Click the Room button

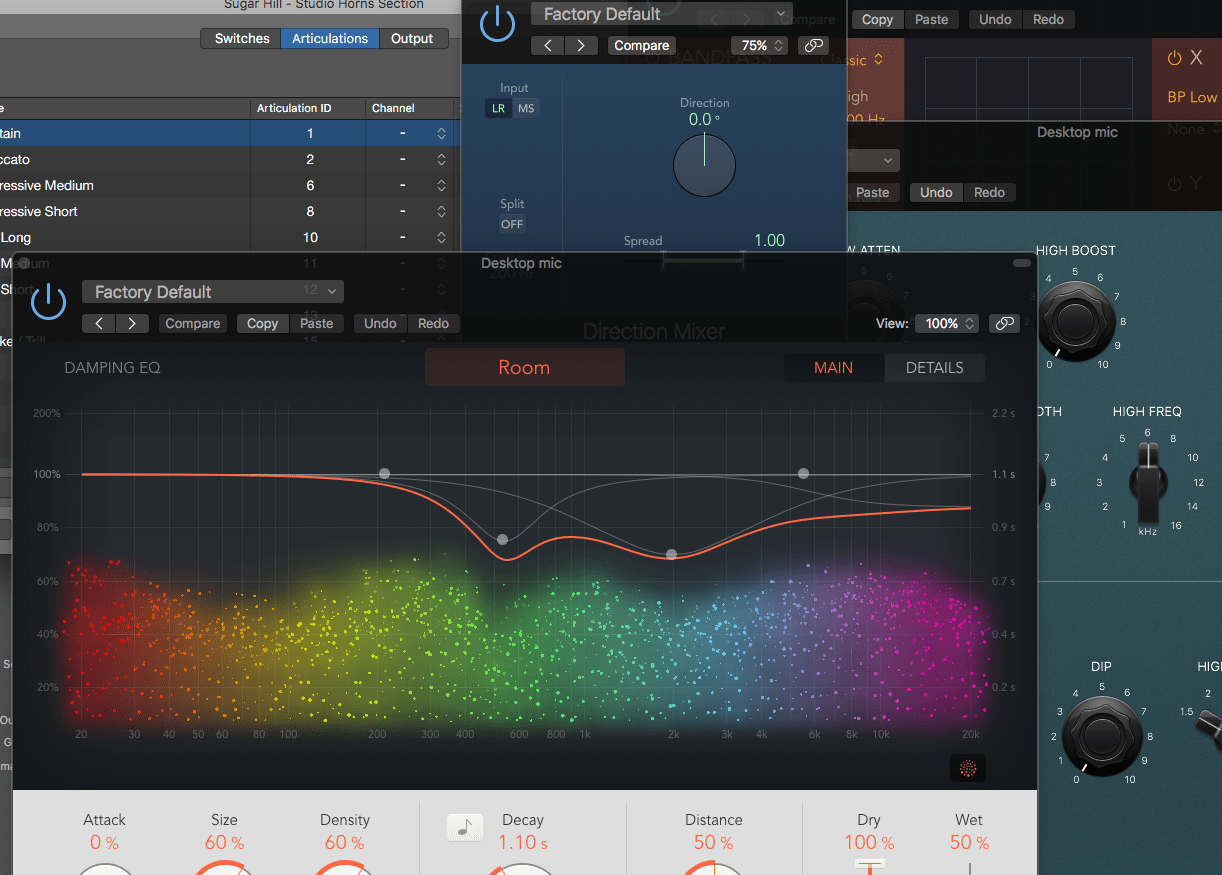click(x=524, y=367)
